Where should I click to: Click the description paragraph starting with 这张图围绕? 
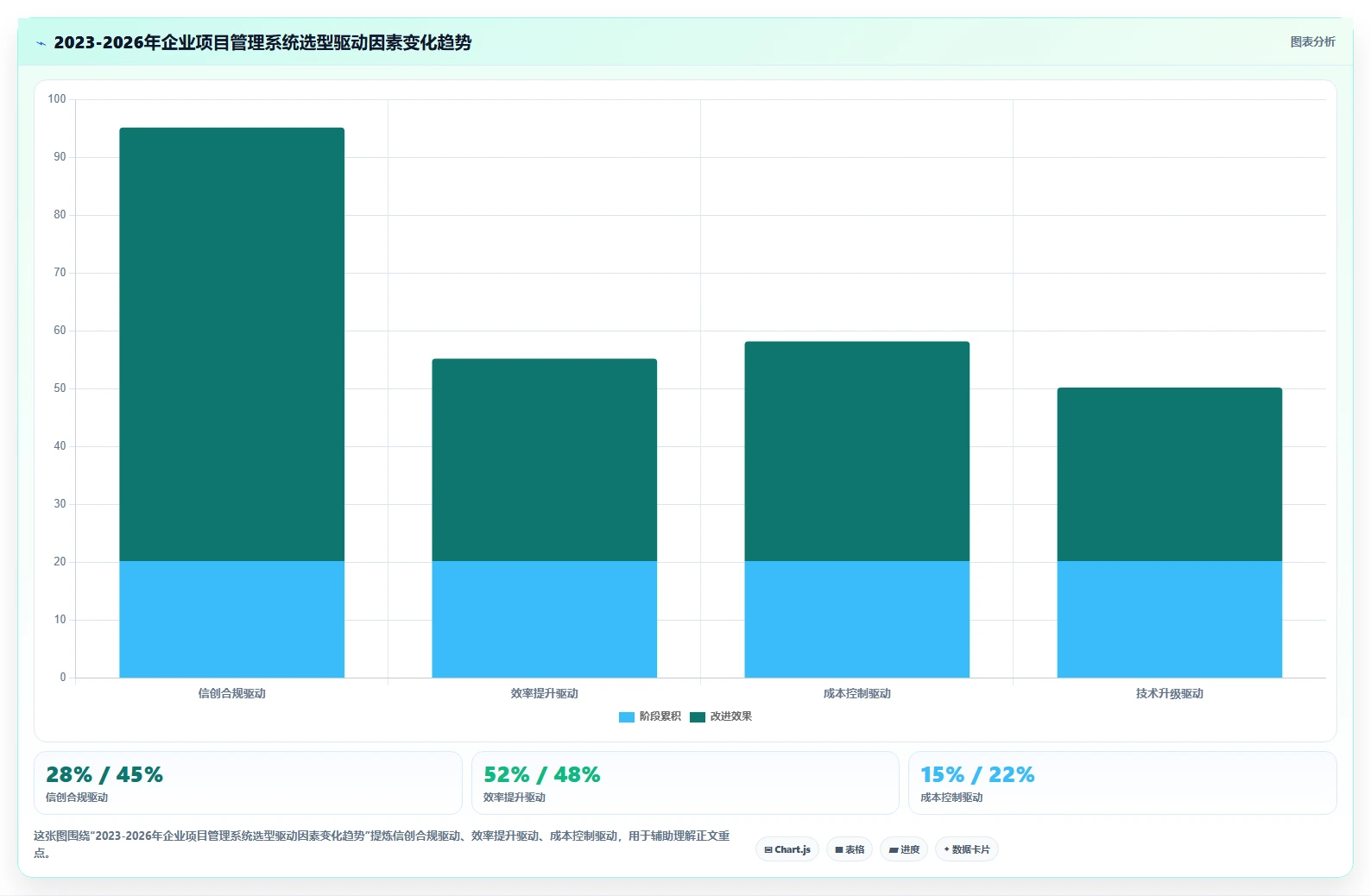point(382,844)
